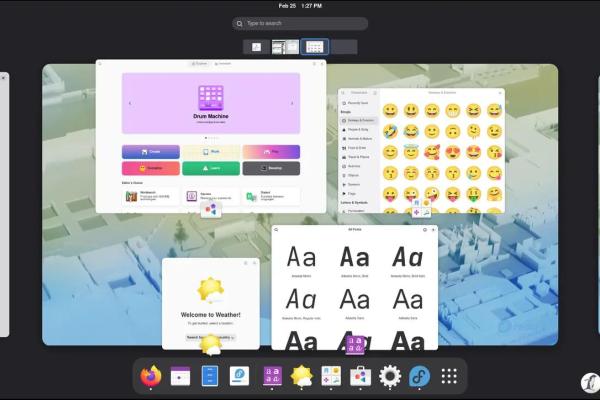
Task: Open the Weather app from the dash
Action: (302, 376)
